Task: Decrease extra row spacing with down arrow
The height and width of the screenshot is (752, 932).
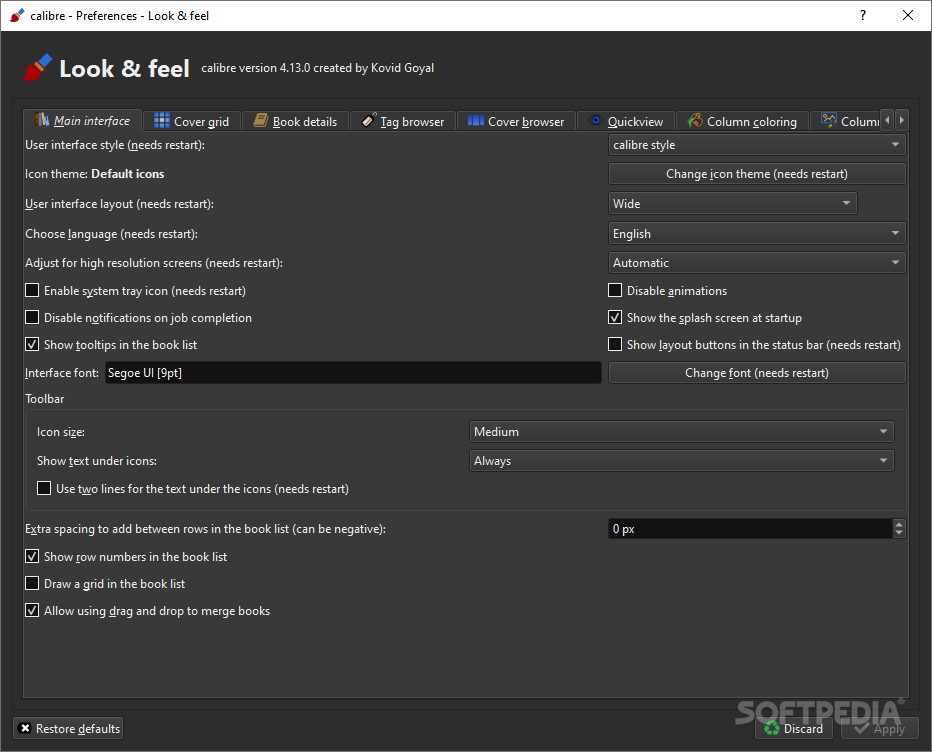Action: tap(899, 533)
